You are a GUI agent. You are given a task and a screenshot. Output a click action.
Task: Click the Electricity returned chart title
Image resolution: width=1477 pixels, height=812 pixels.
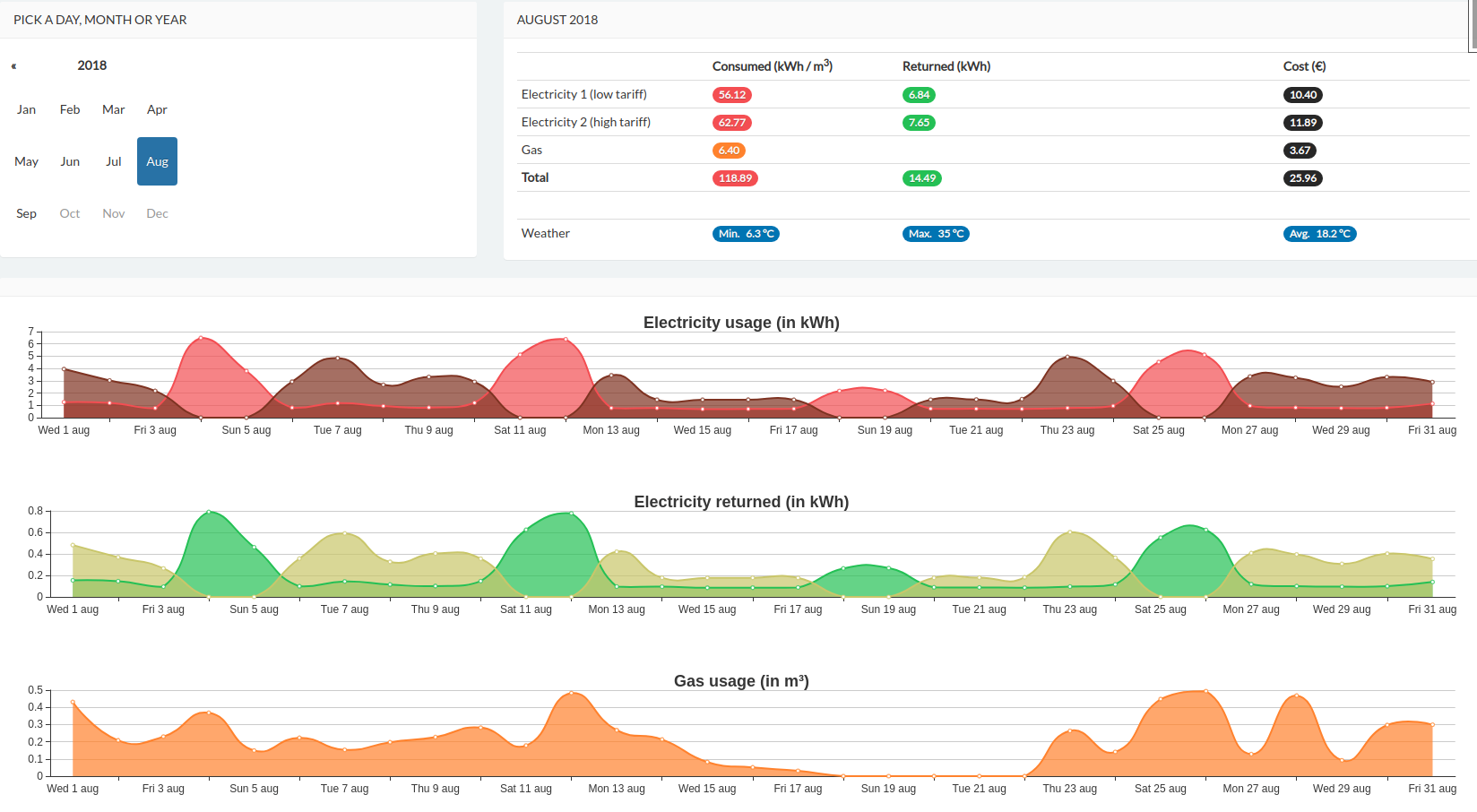click(x=741, y=502)
